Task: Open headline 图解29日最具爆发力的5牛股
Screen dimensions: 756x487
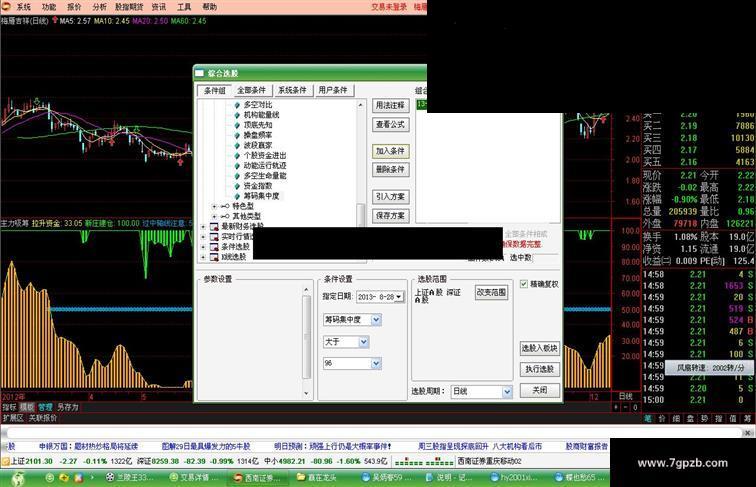Action: click(206, 446)
